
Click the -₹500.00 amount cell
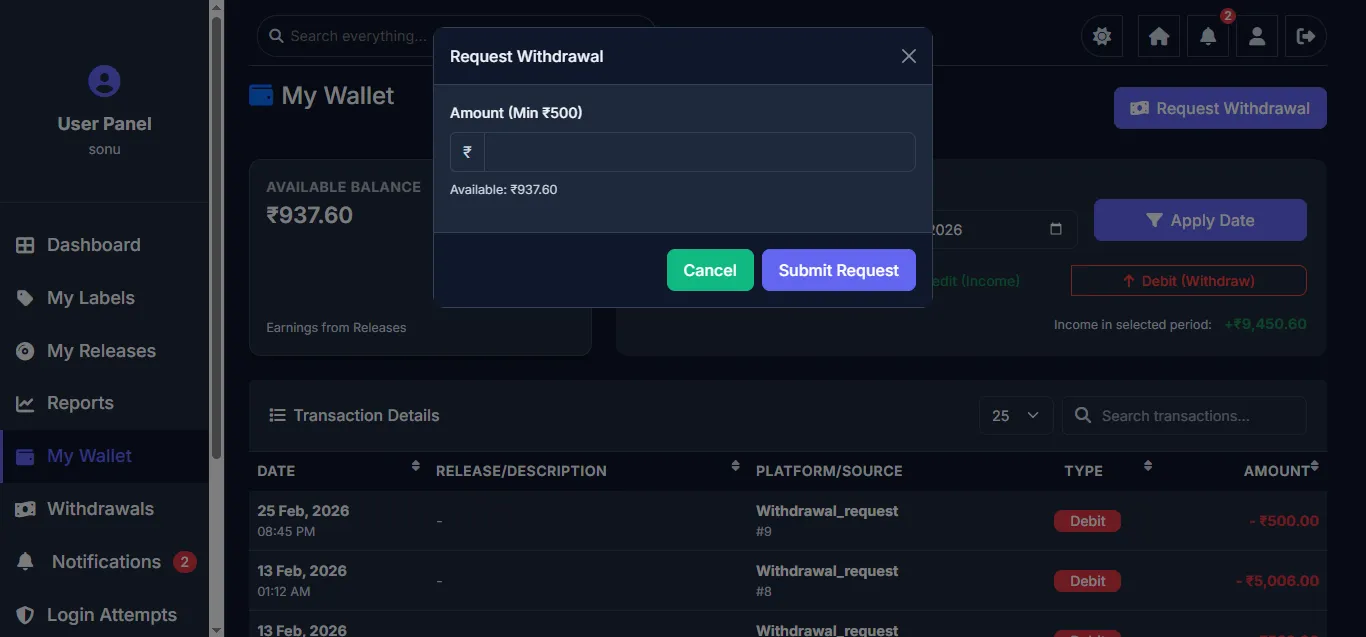[x=1284, y=521]
